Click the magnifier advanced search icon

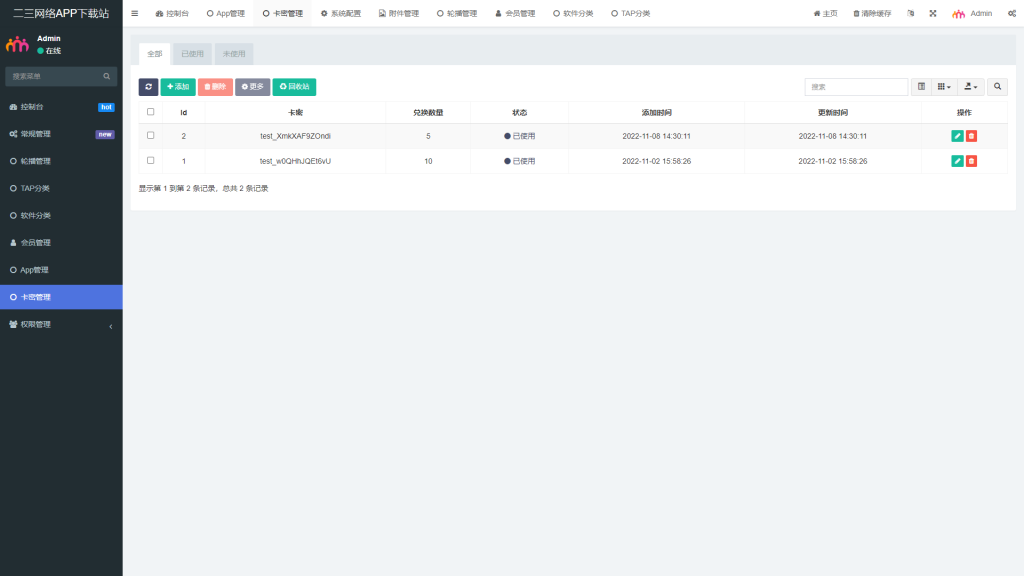[x=998, y=87]
